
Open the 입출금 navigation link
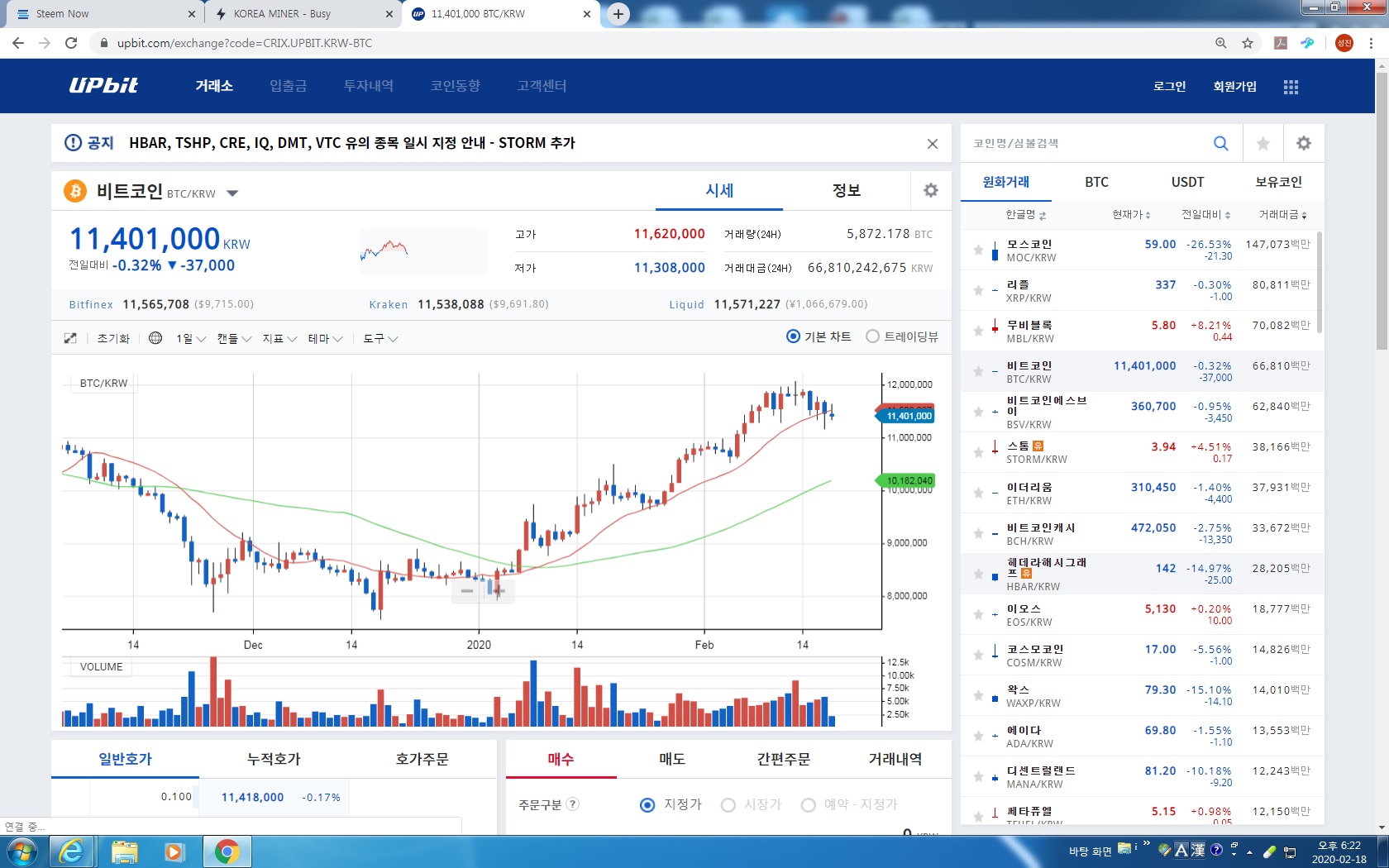click(289, 86)
